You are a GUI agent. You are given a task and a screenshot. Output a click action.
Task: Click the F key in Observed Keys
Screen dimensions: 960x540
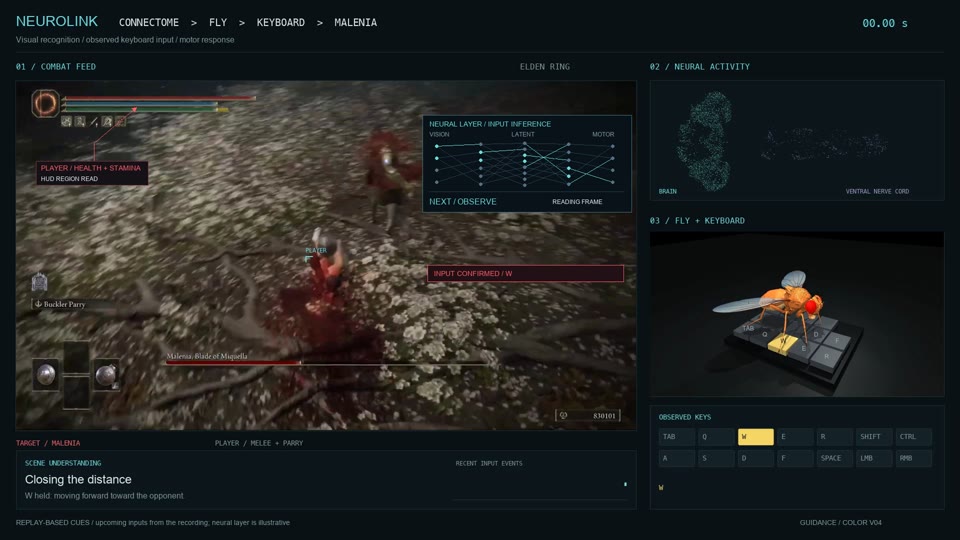(795, 458)
